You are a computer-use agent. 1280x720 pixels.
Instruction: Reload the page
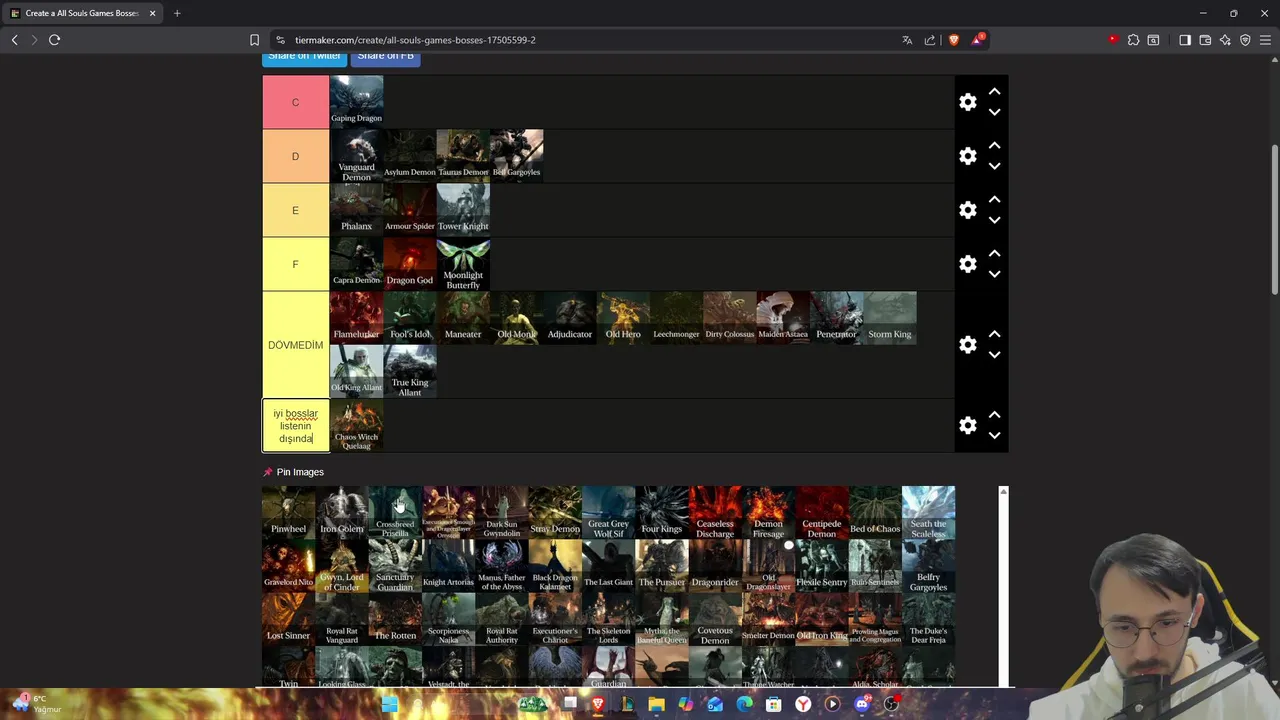54,40
